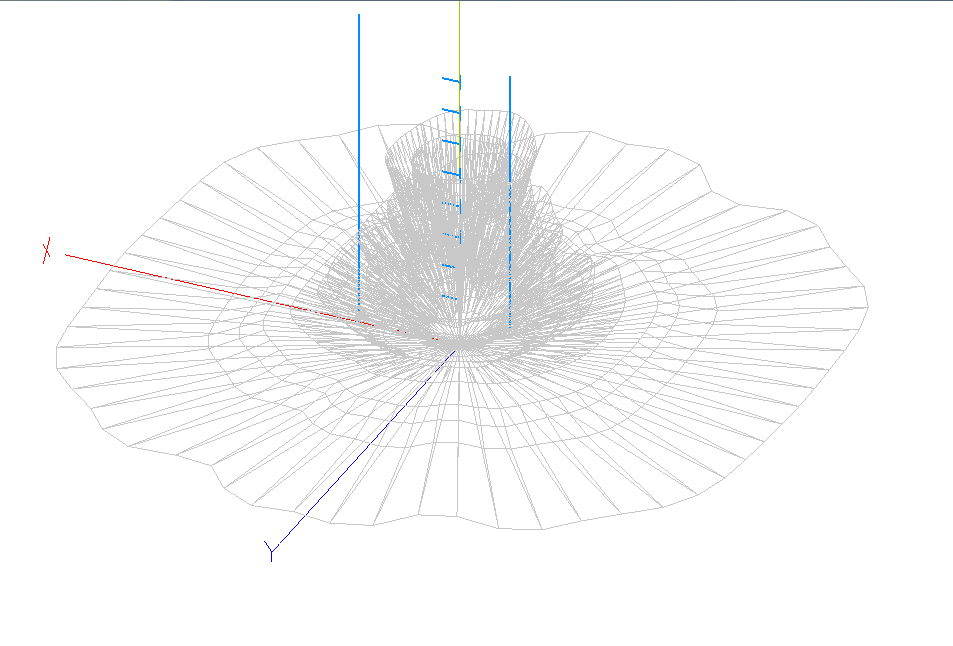
Task: Click the end of the X axis near its label
Action: click(68, 255)
